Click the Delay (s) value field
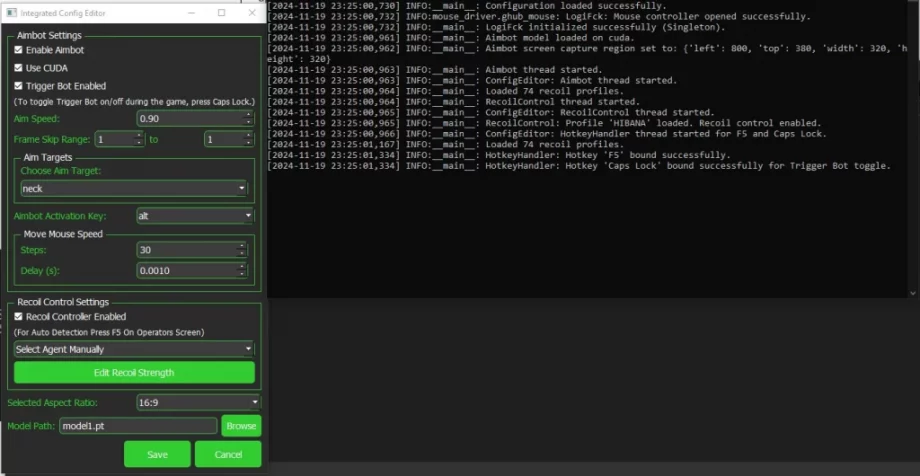920x476 pixels. [x=188, y=270]
